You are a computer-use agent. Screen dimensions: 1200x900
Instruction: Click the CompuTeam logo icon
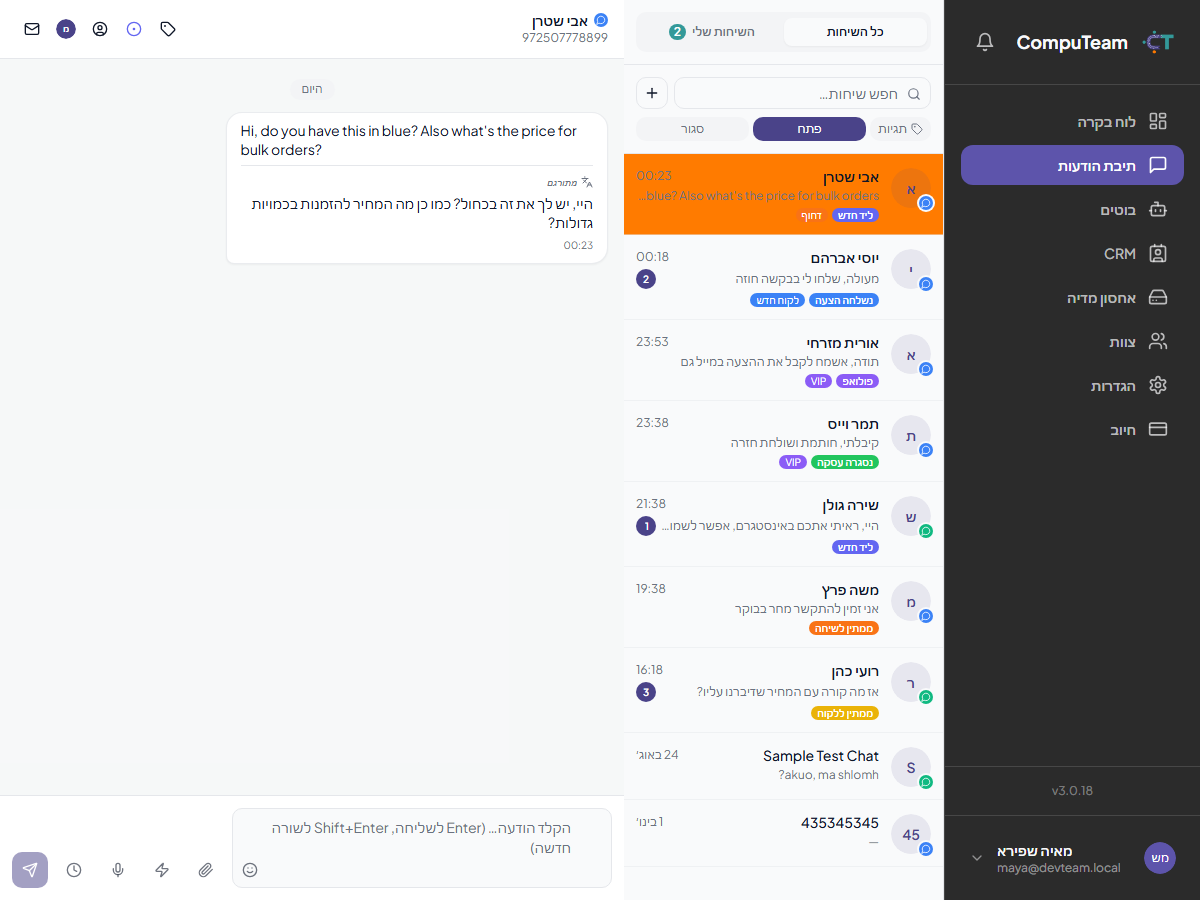(1158, 42)
